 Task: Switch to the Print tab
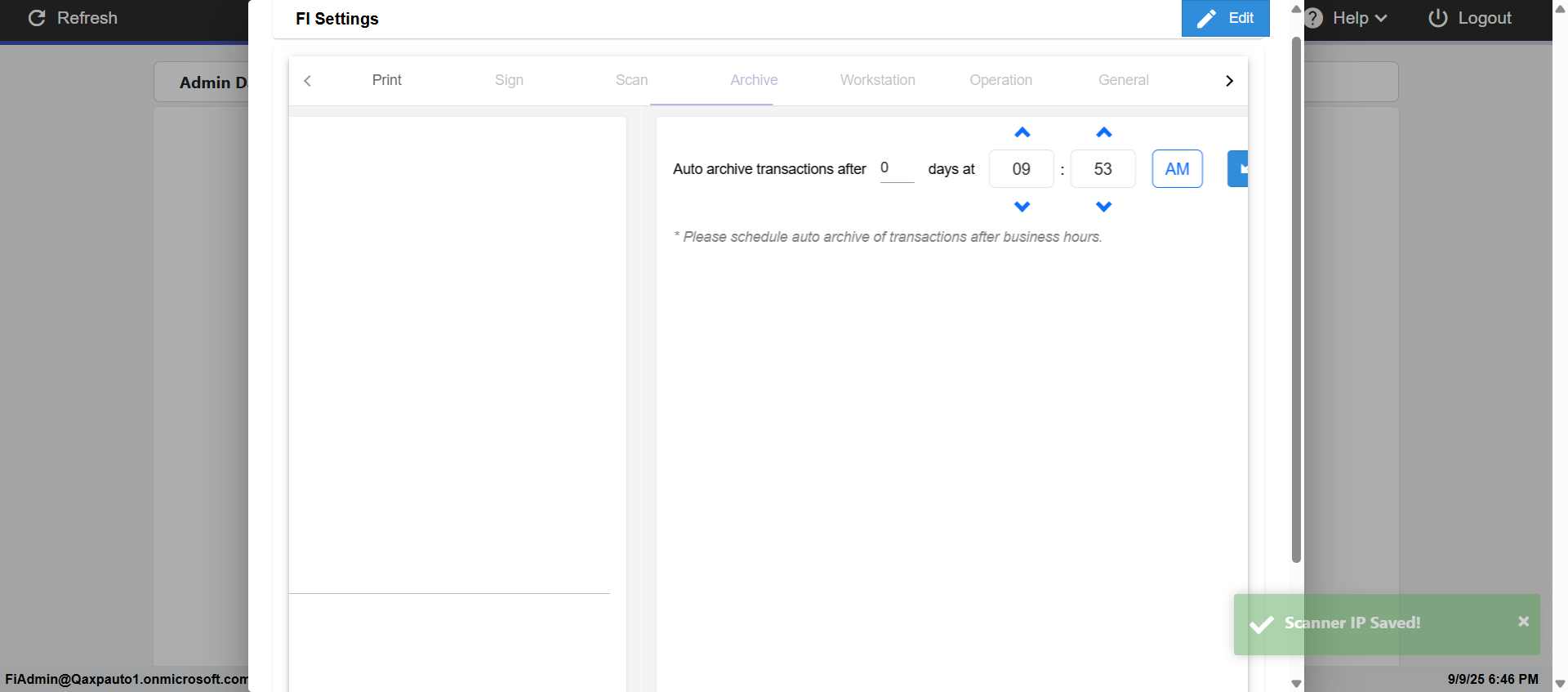click(x=386, y=80)
